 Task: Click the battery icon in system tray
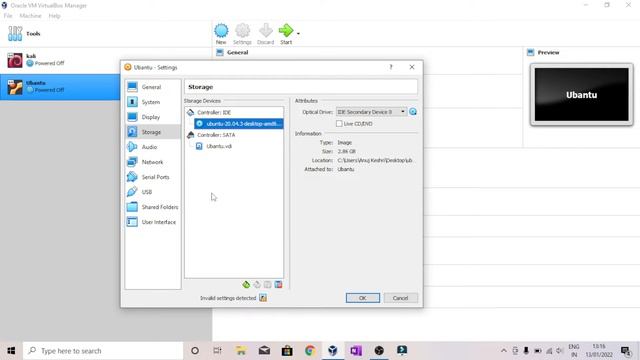[538, 351]
